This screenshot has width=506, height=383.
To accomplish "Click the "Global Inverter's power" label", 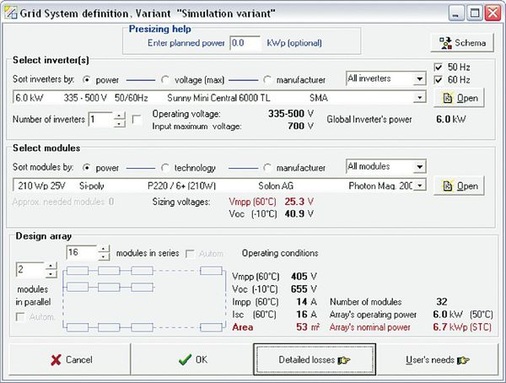I will click(x=369, y=119).
